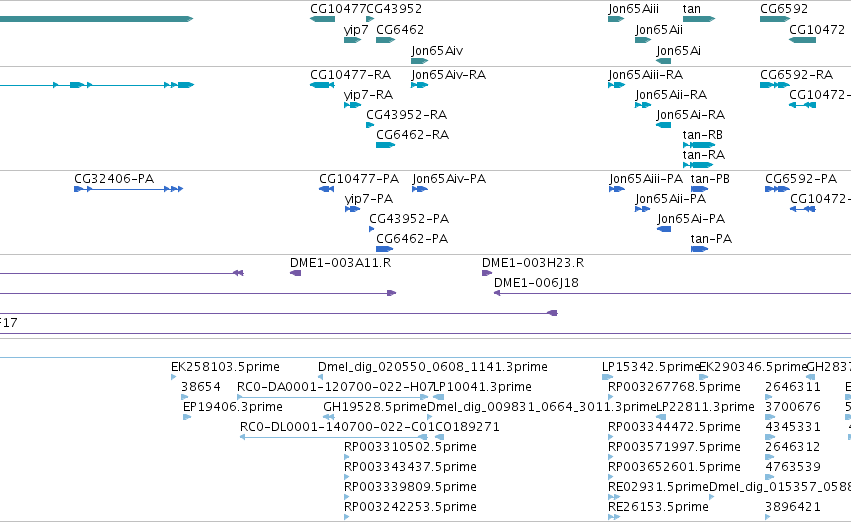Screen dimensions: 851x522
Task: Open the LP22811.3prime EST label
Action: tap(706, 407)
